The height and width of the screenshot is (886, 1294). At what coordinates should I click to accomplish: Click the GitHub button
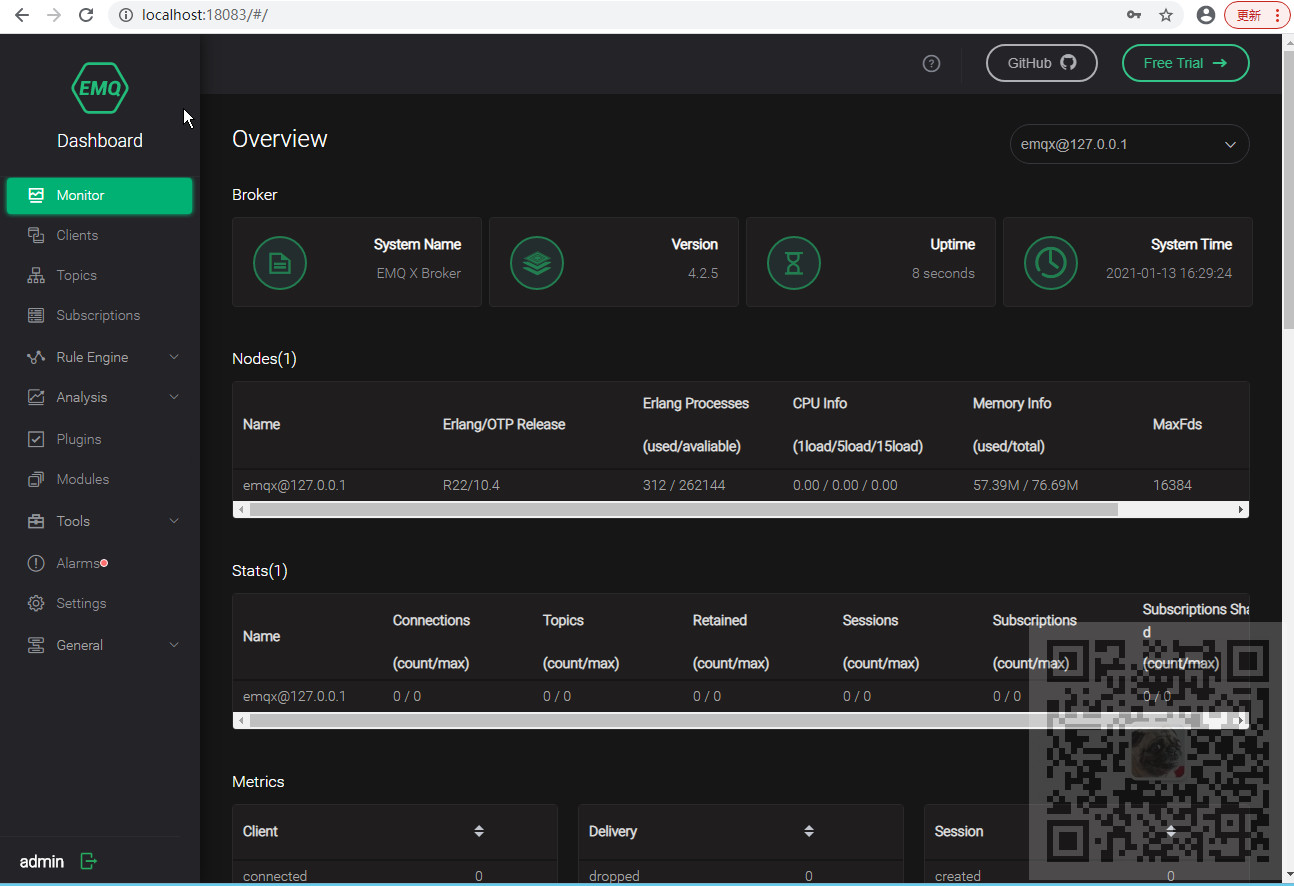[x=1041, y=63]
